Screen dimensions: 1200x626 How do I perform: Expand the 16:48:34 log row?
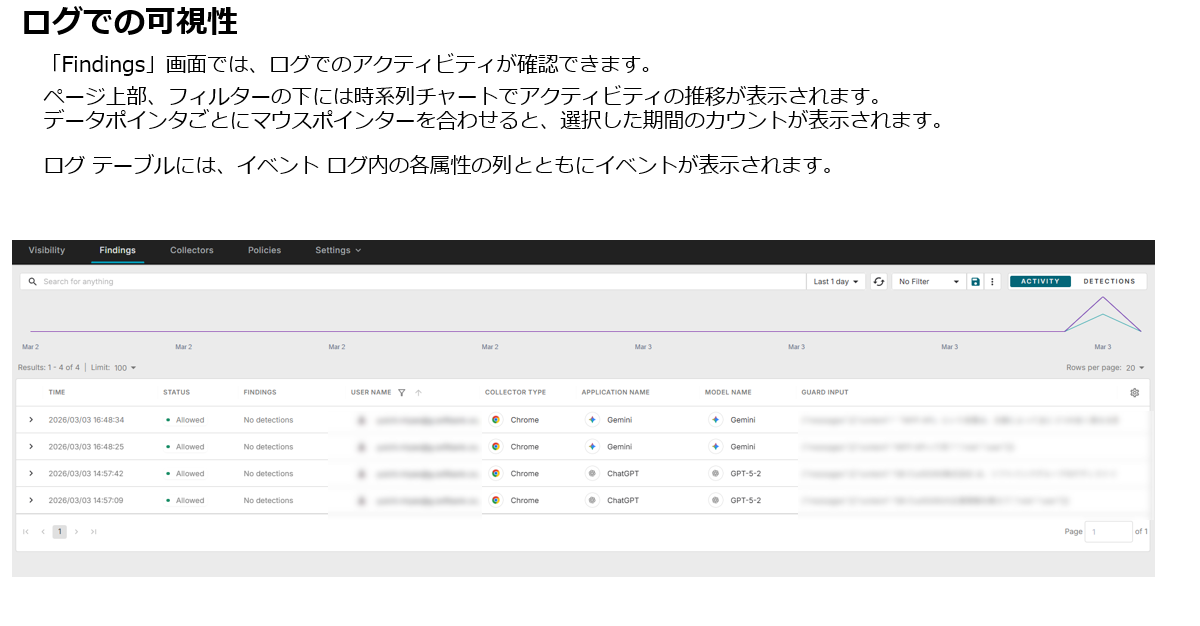31,420
